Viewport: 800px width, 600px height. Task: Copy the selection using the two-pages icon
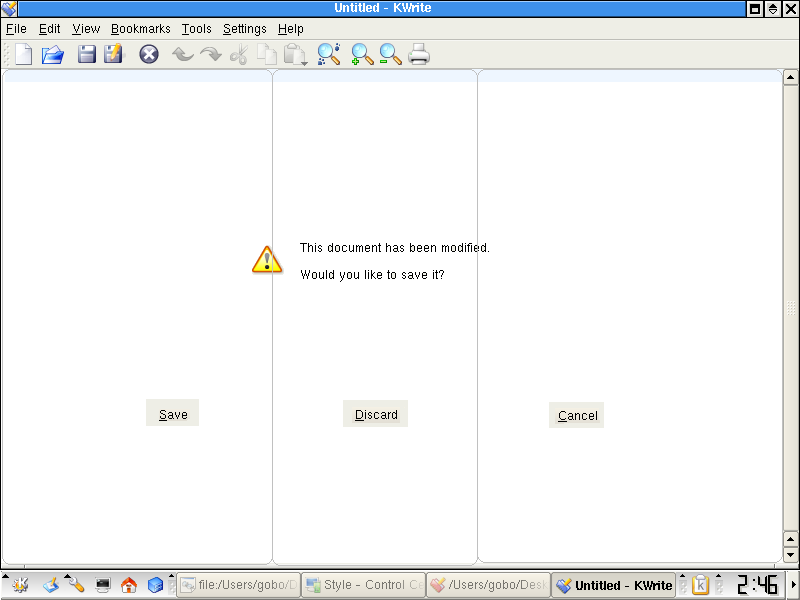(x=266, y=55)
